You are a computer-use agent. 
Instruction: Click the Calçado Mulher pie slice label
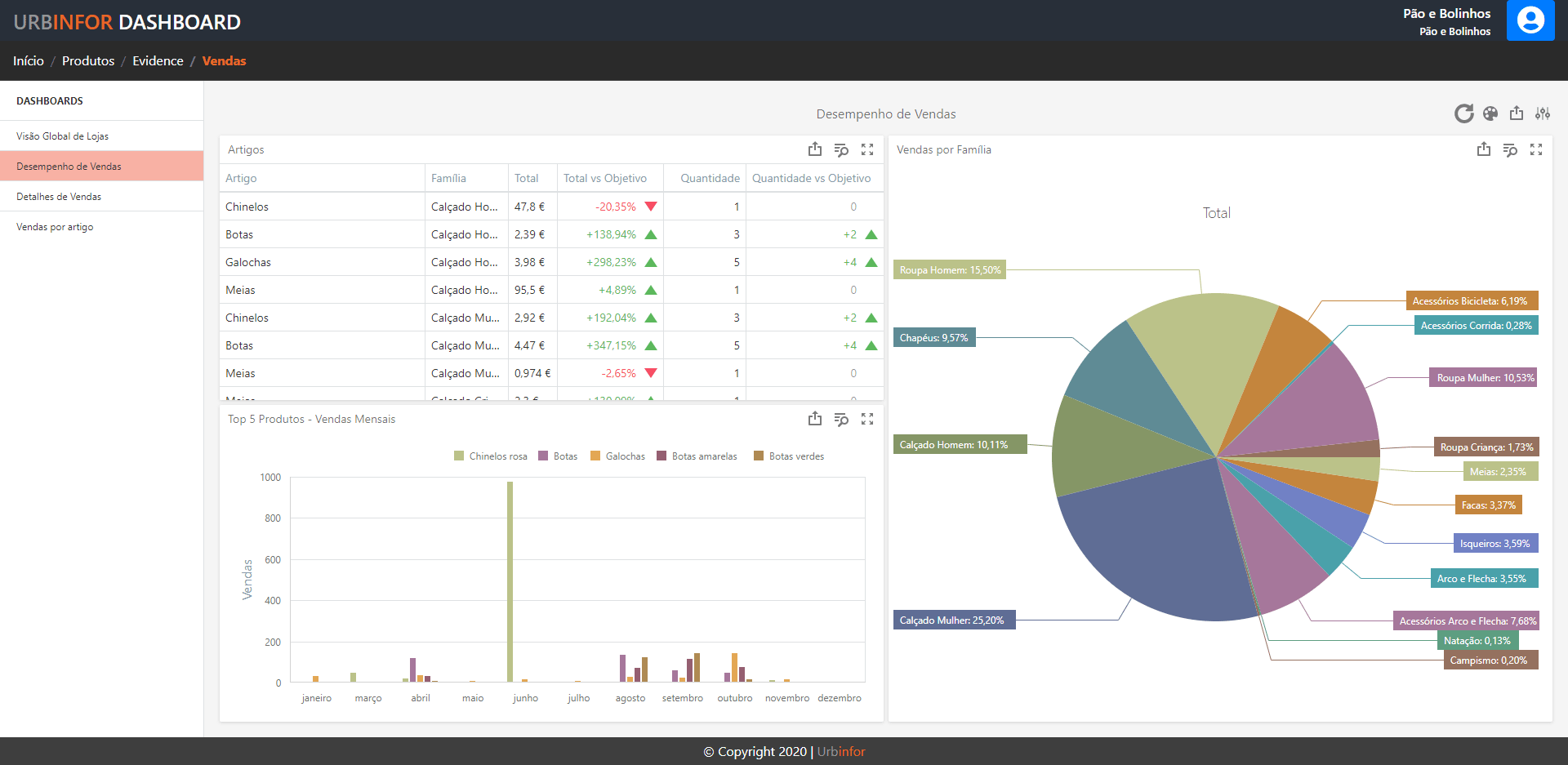click(953, 620)
